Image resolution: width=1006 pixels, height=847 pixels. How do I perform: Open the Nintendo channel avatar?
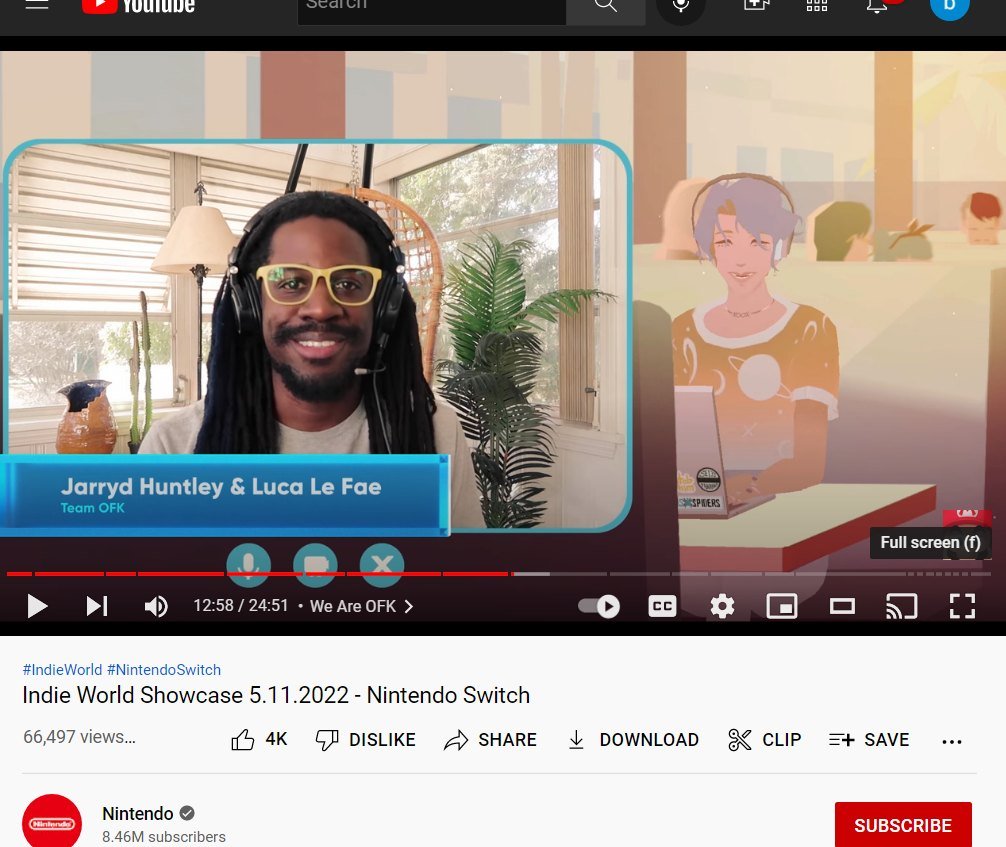coord(52,820)
